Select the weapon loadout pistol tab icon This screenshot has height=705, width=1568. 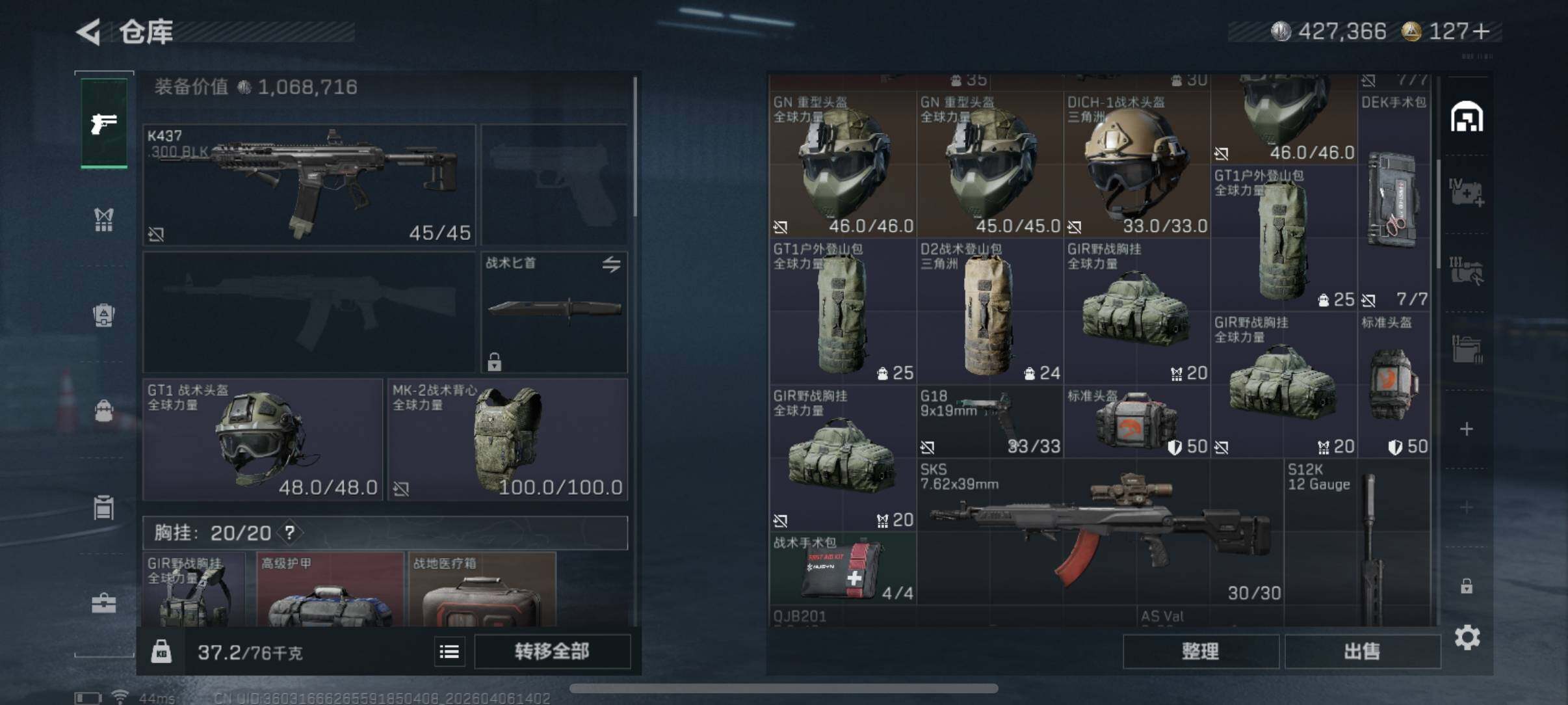(x=104, y=122)
